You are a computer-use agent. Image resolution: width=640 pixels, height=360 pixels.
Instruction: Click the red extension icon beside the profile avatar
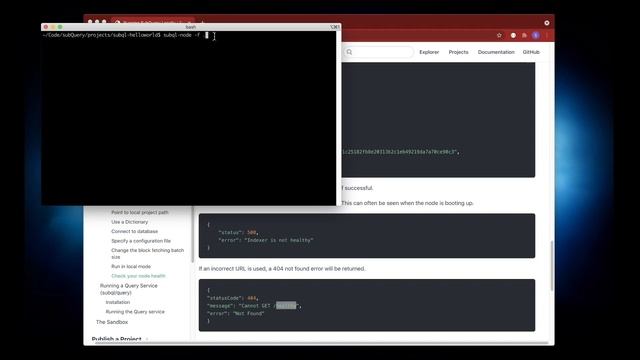(x=524, y=36)
